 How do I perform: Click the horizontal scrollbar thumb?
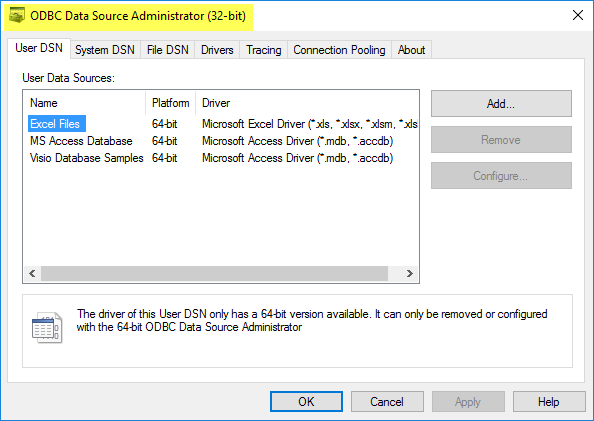(214, 273)
